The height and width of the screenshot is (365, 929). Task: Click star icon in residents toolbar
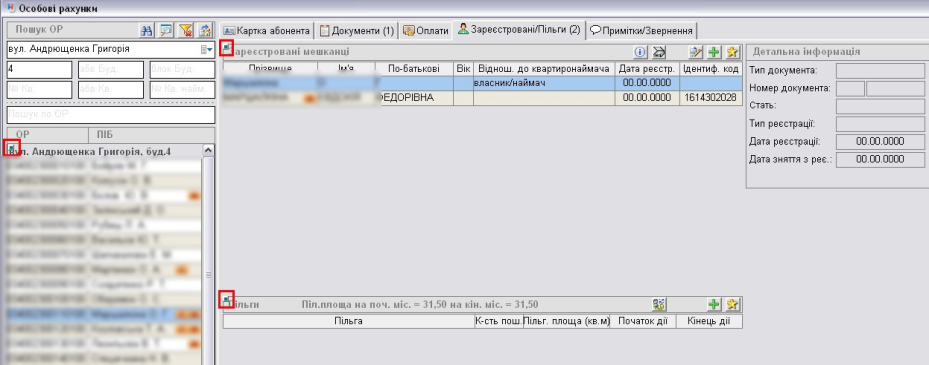click(733, 52)
